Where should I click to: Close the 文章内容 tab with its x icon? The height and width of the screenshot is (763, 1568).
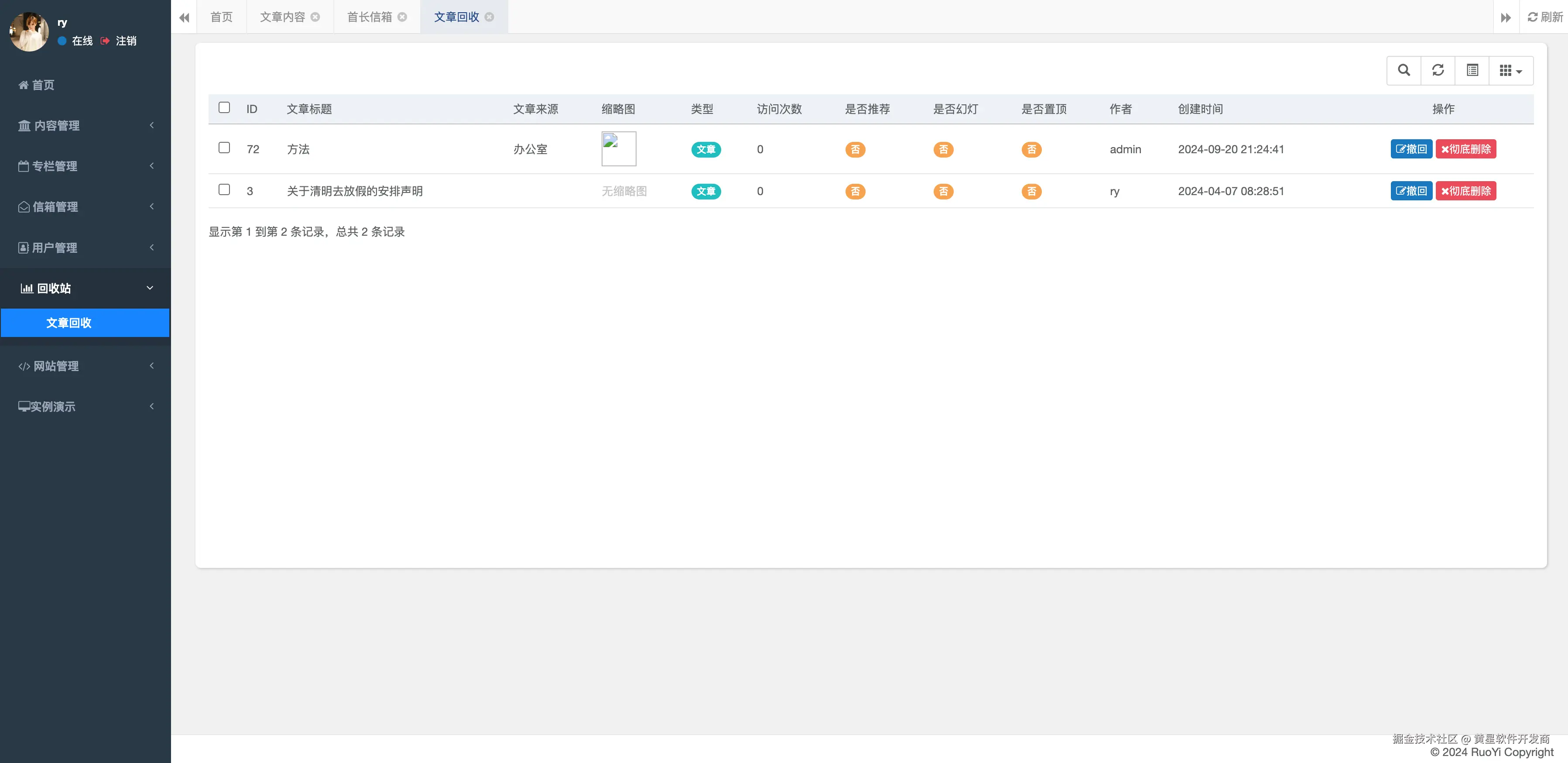315,17
